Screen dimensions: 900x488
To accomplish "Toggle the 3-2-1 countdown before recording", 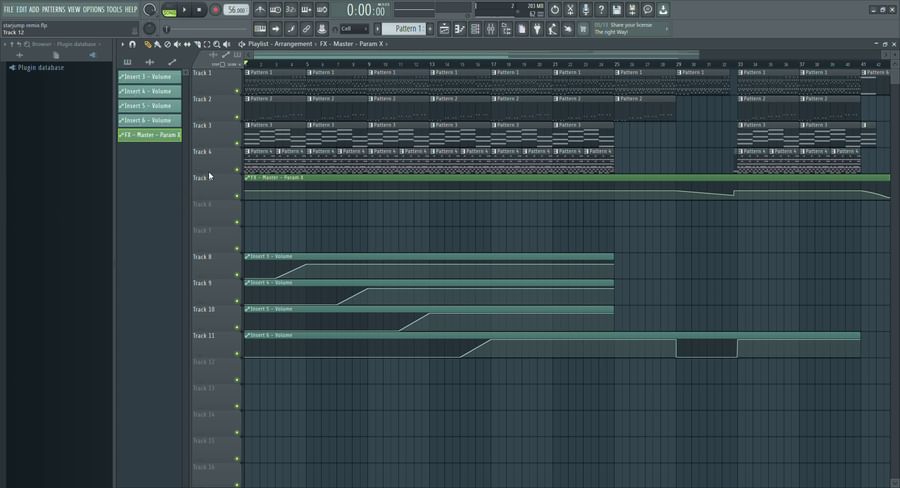I will [291, 10].
